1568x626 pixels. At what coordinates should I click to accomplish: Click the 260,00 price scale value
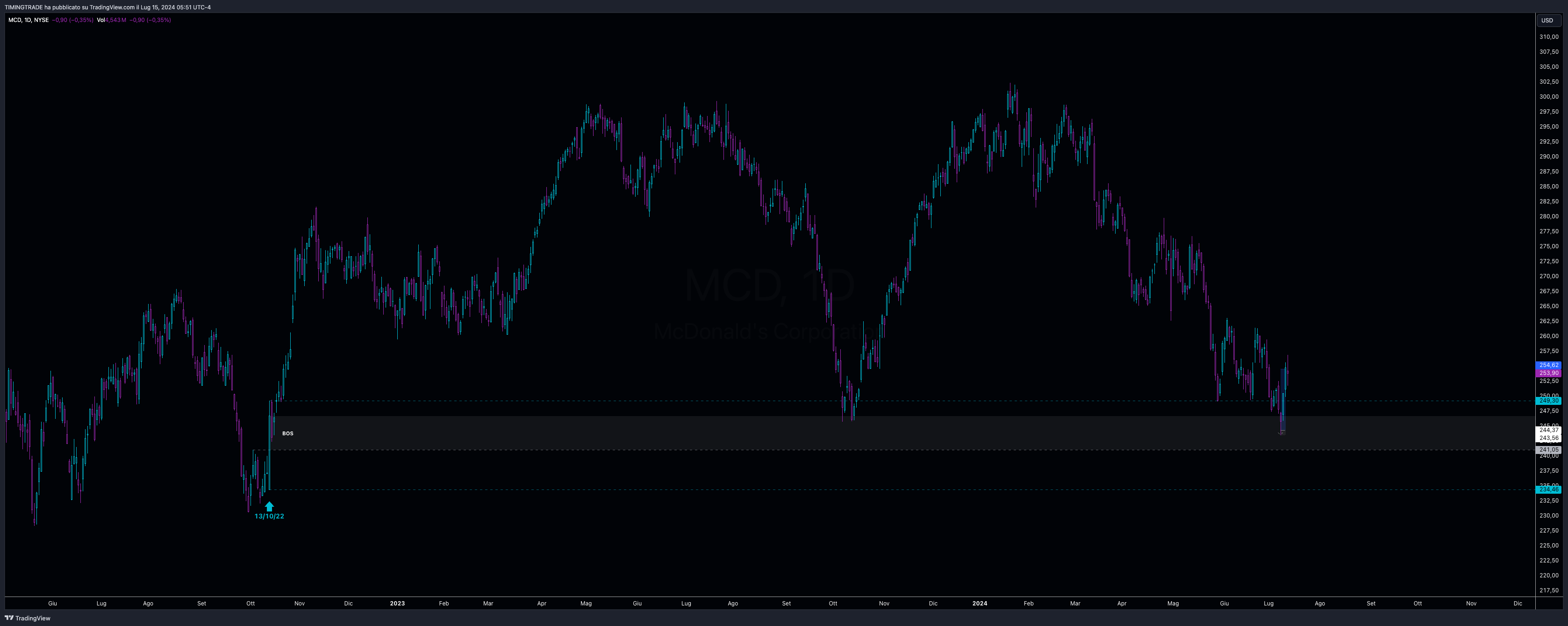coord(1548,336)
